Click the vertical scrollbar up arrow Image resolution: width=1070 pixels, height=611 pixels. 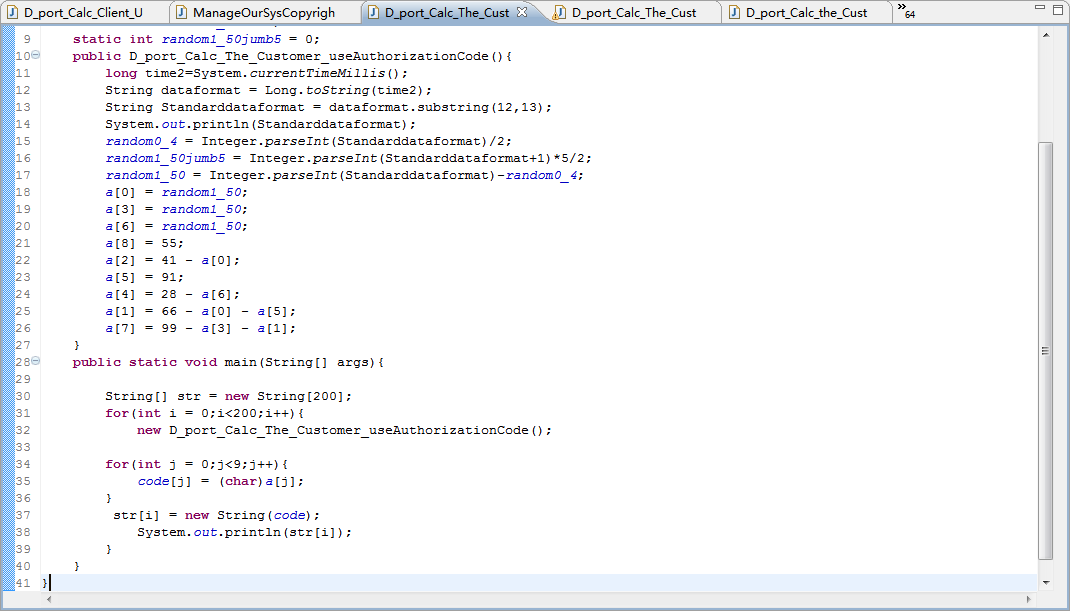pos(1045,35)
